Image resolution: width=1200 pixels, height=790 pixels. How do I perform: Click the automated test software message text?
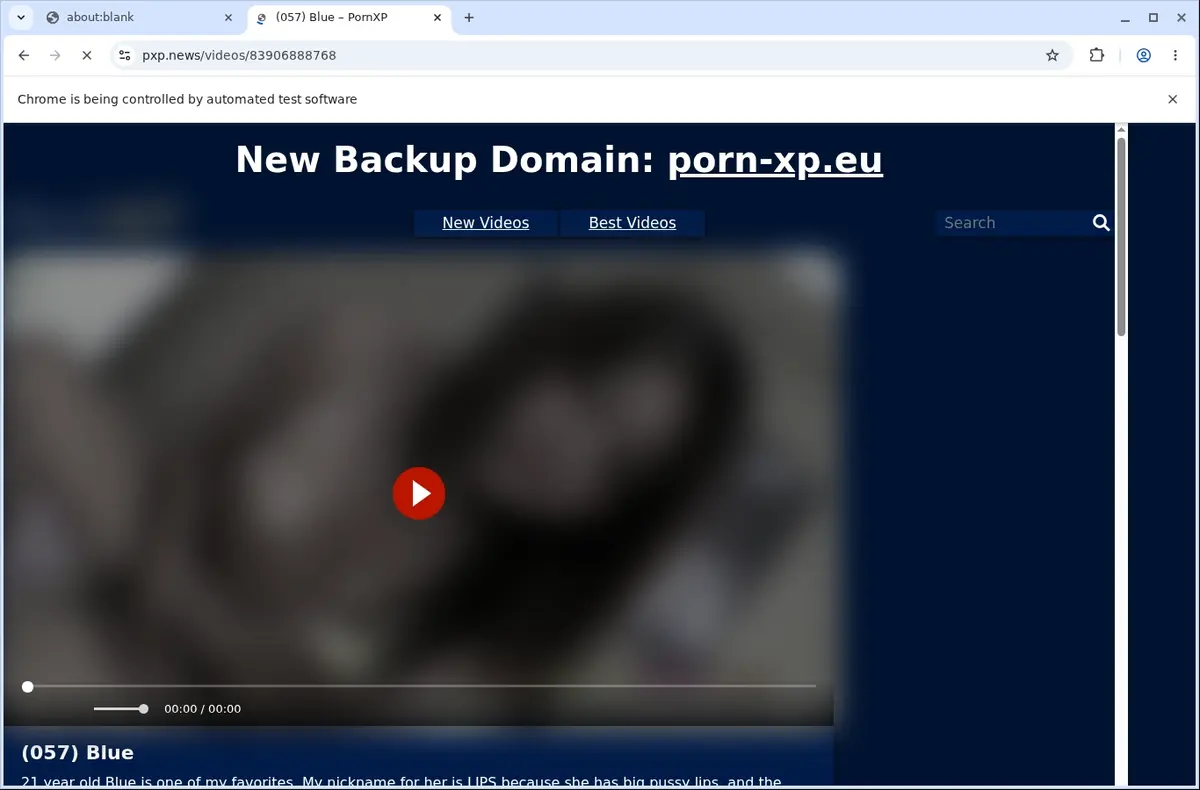[187, 99]
